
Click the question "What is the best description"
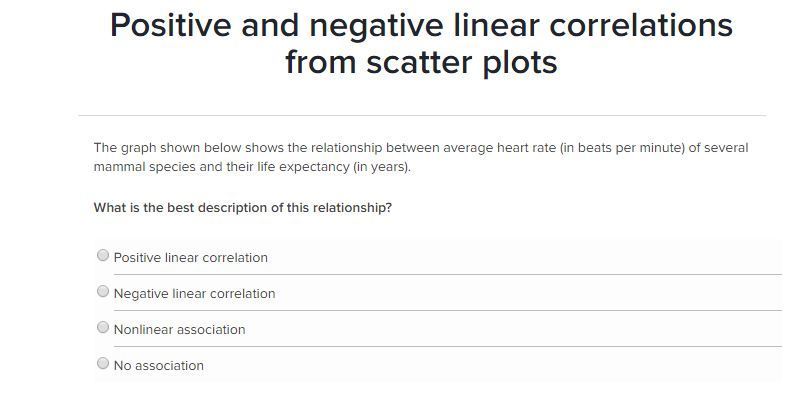click(242, 208)
